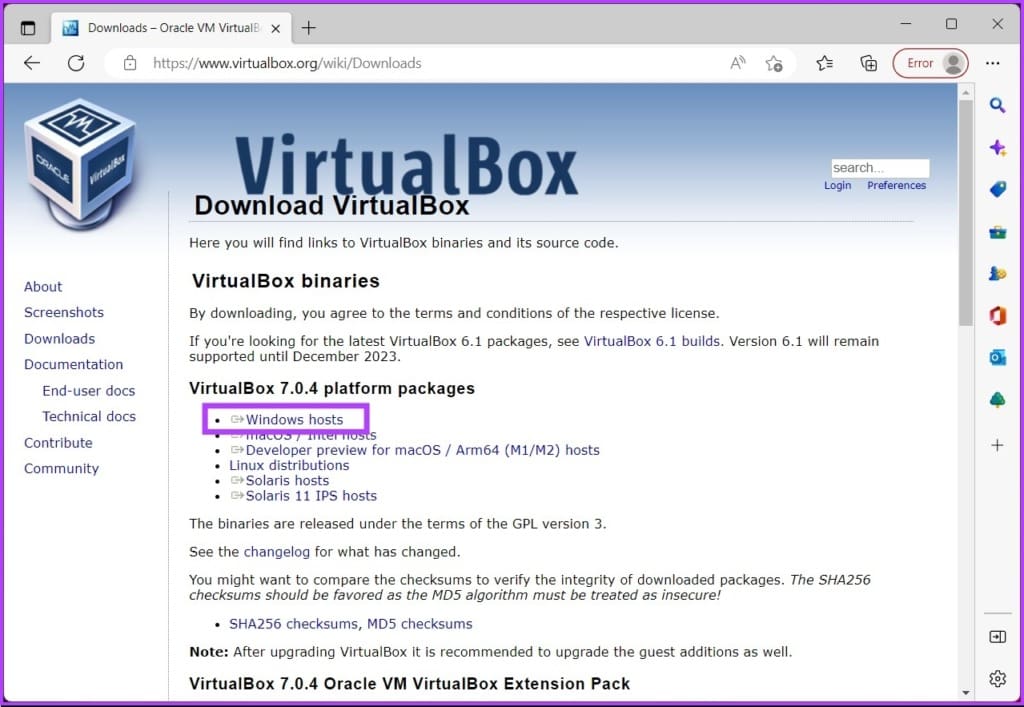Open End-user docs link
1024x707 pixels.
coord(89,390)
